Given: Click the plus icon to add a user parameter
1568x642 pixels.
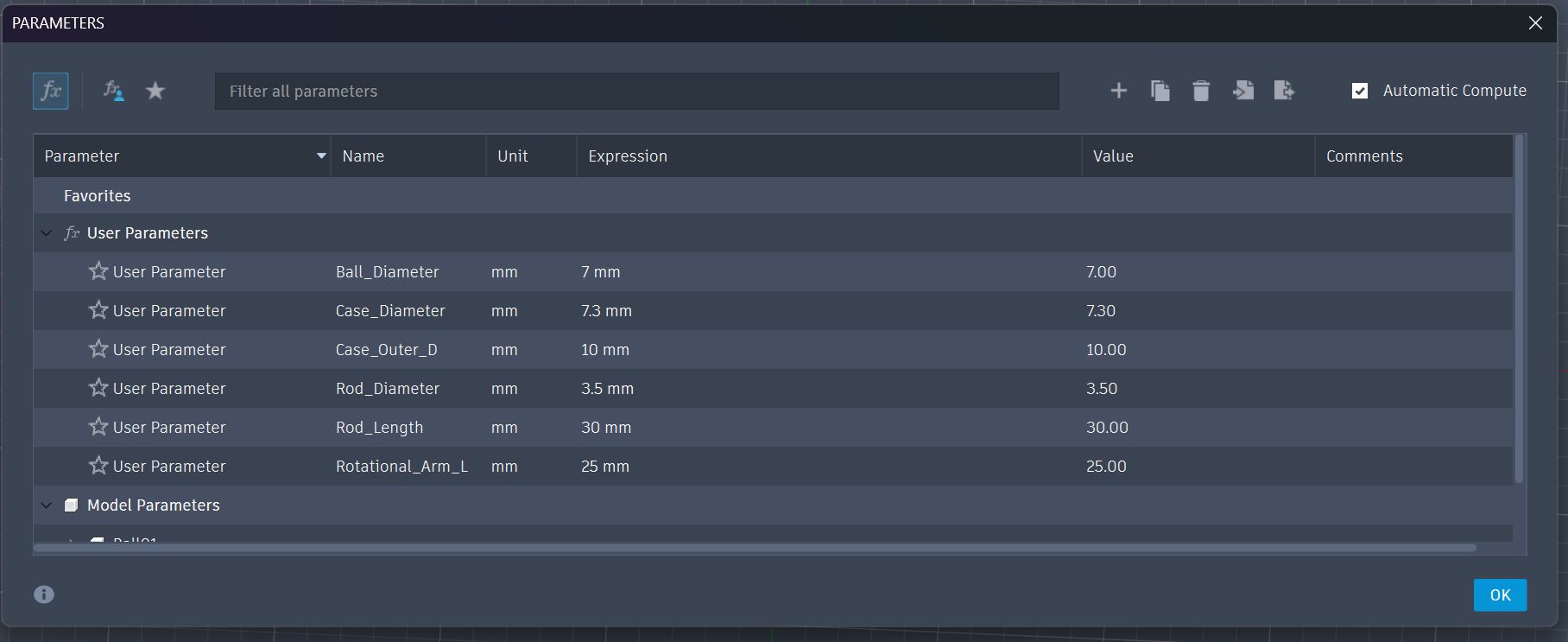Looking at the screenshot, I should click(x=1118, y=91).
